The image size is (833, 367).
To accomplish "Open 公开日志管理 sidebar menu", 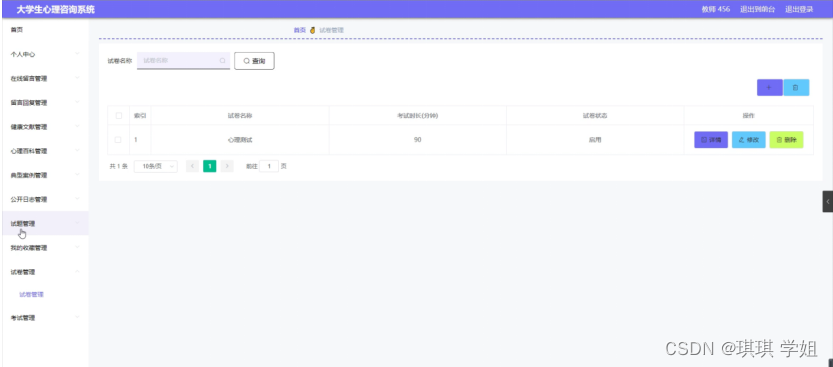I will 46,199.
